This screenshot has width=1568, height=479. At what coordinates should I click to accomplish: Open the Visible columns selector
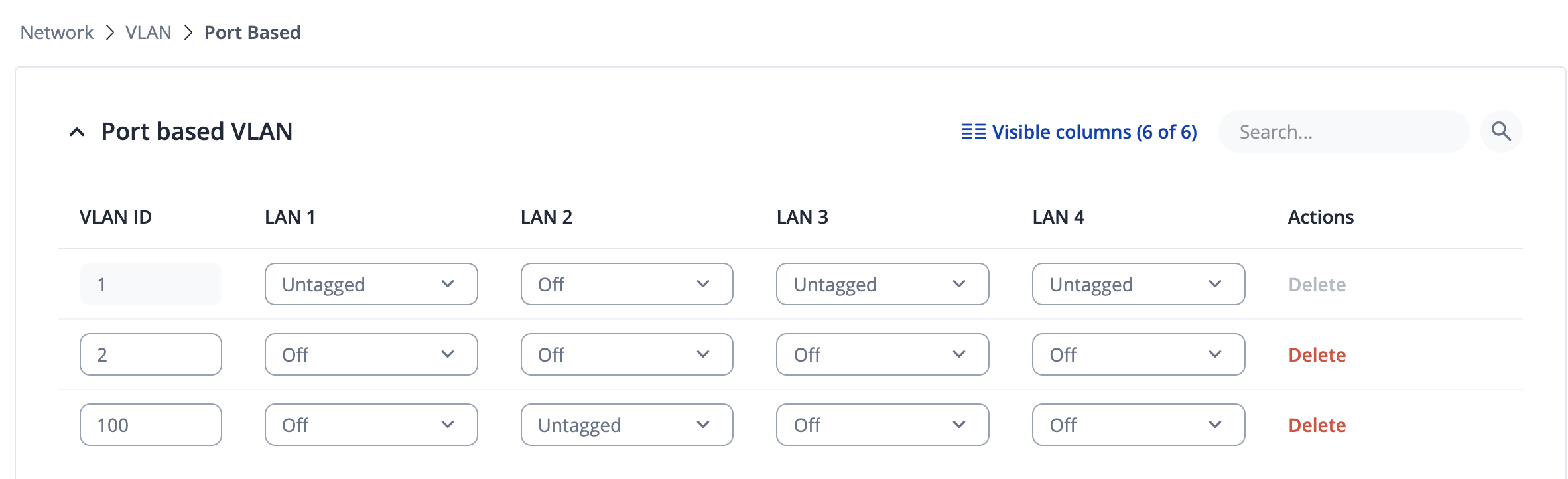(x=1079, y=132)
